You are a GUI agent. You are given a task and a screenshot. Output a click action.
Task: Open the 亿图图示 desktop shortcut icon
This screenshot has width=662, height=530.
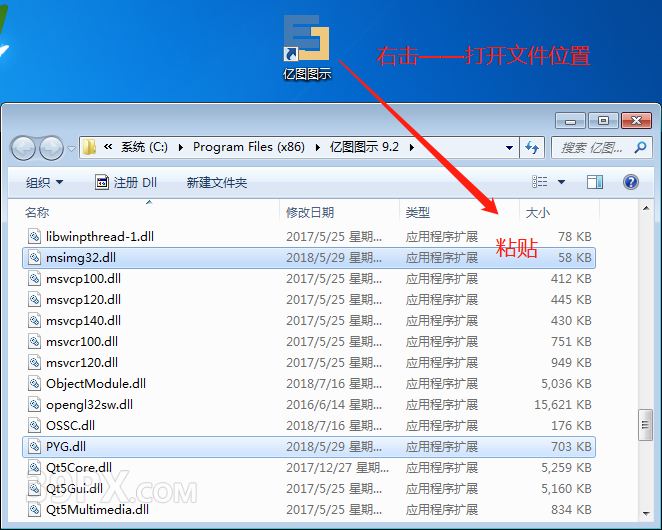point(307,47)
